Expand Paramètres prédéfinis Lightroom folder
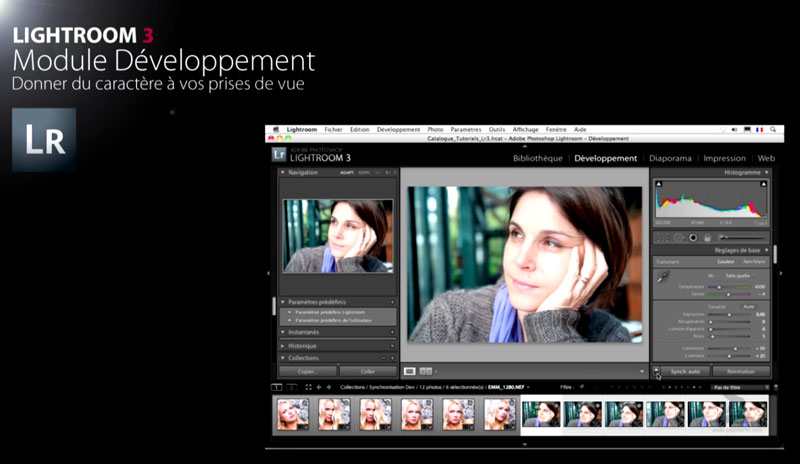 [290, 312]
